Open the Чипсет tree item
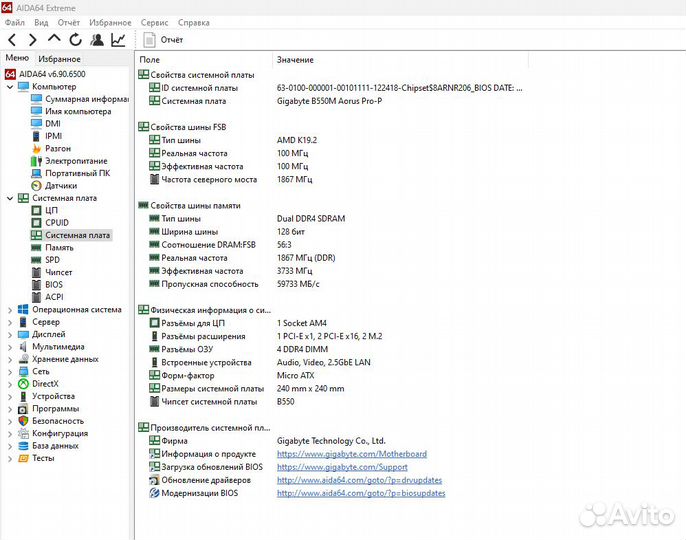The width and height of the screenshot is (686, 540). click(x=58, y=272)
